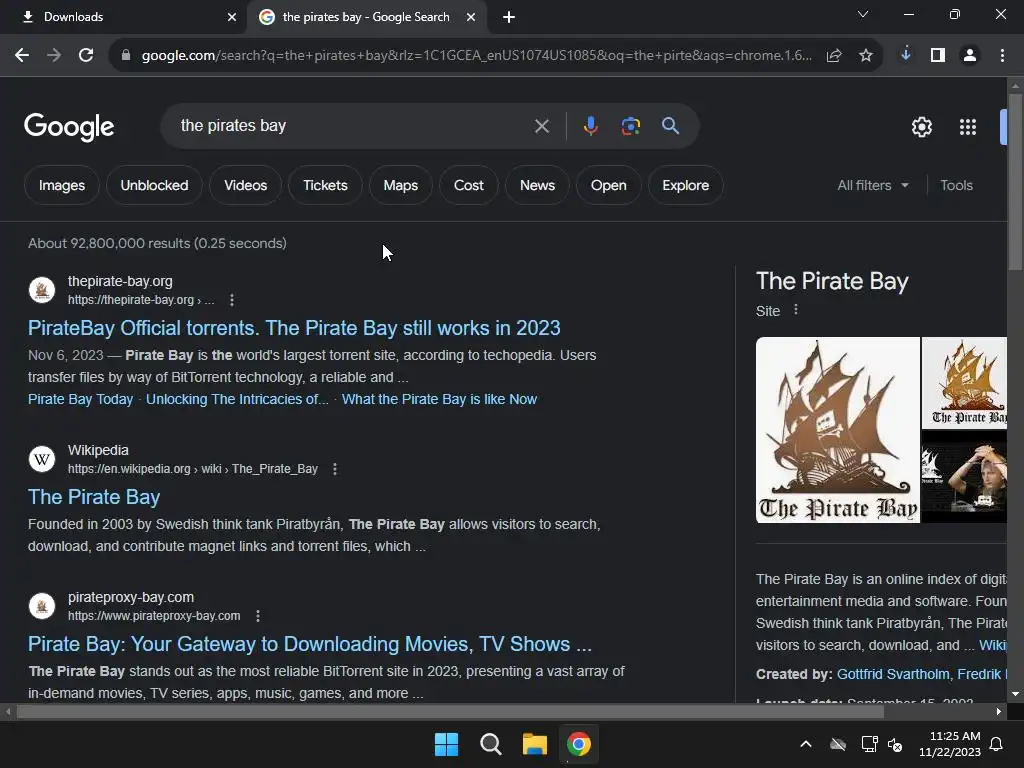This screenshot has width=1024, height=768.
Task: Open Pirate Bay Your Gateway result
Action: (x=310, y=644)
